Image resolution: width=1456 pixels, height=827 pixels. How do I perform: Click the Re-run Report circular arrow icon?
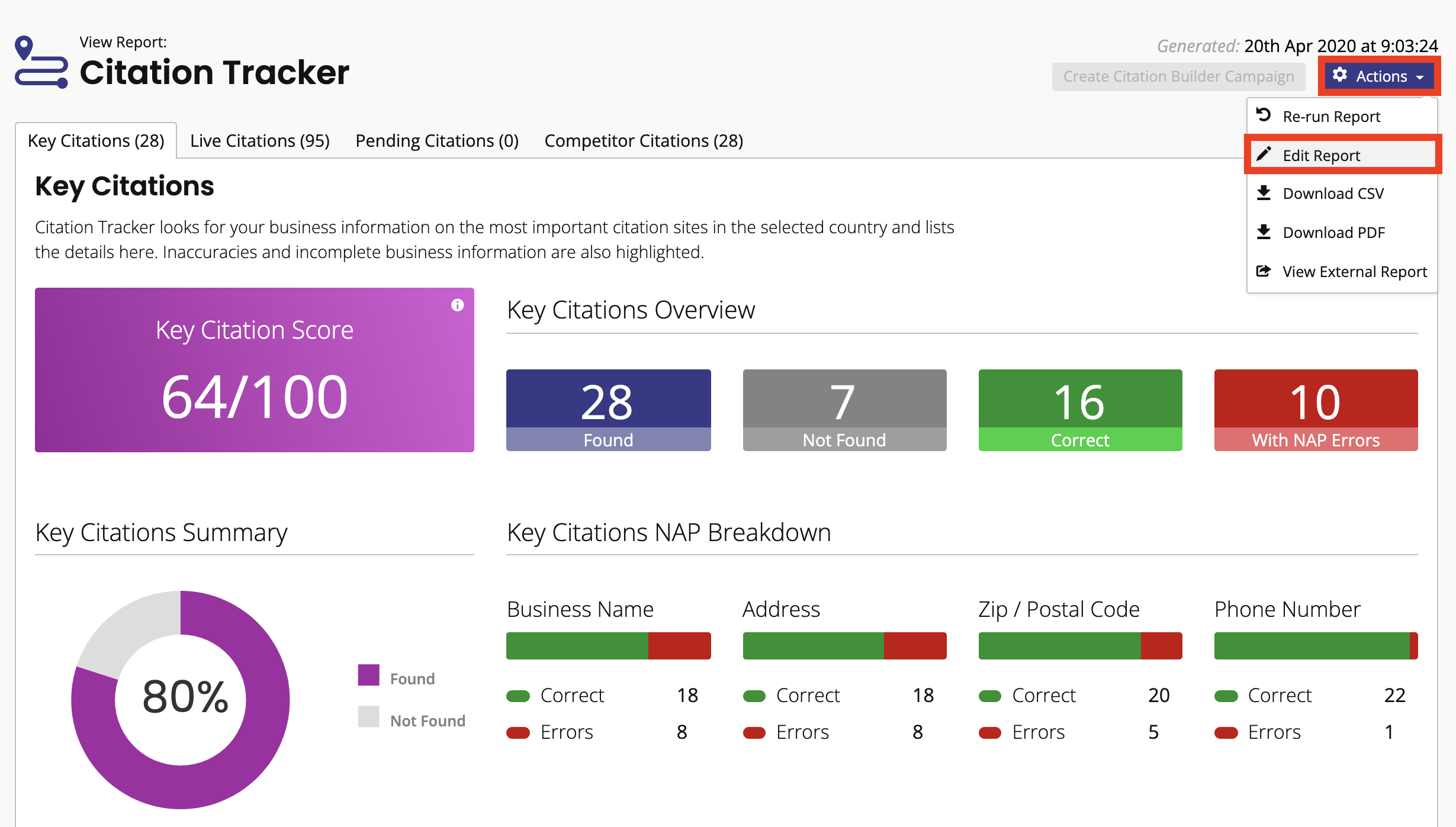pos(1264,115)
